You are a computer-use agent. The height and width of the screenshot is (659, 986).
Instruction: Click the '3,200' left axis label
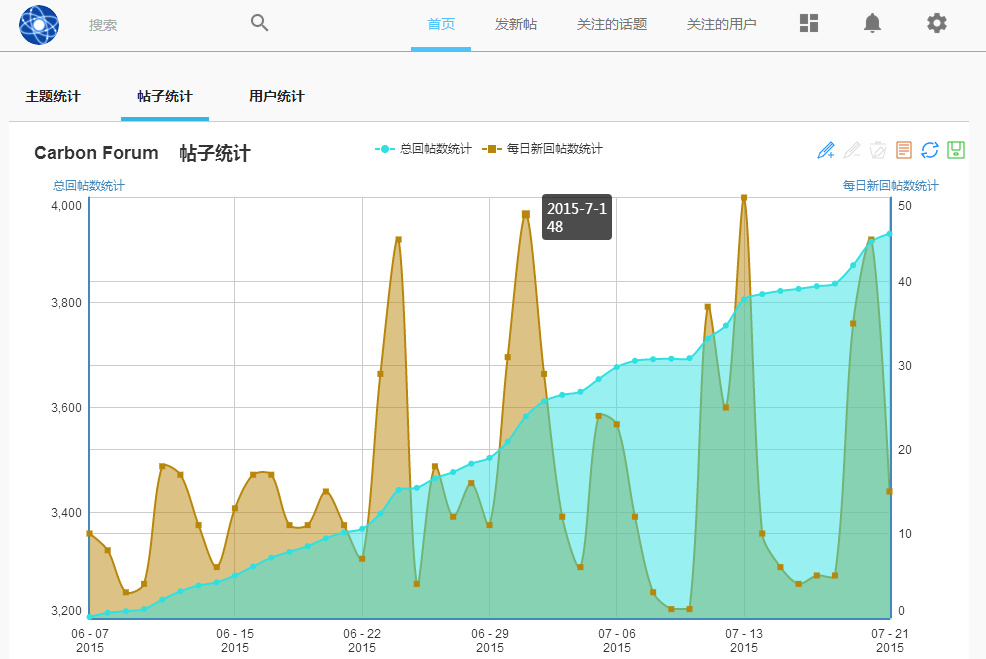(67, 611)
